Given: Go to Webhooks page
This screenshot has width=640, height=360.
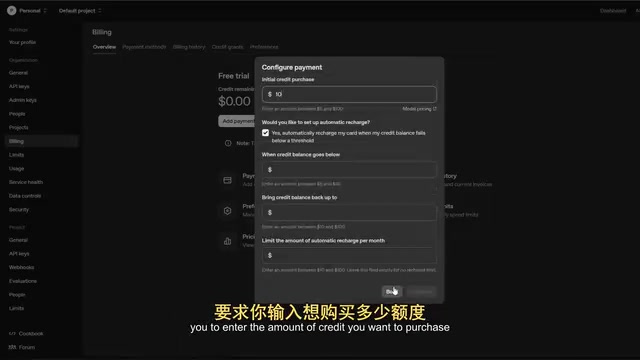Looking at the screenshot, I should (x=22, y=267).
